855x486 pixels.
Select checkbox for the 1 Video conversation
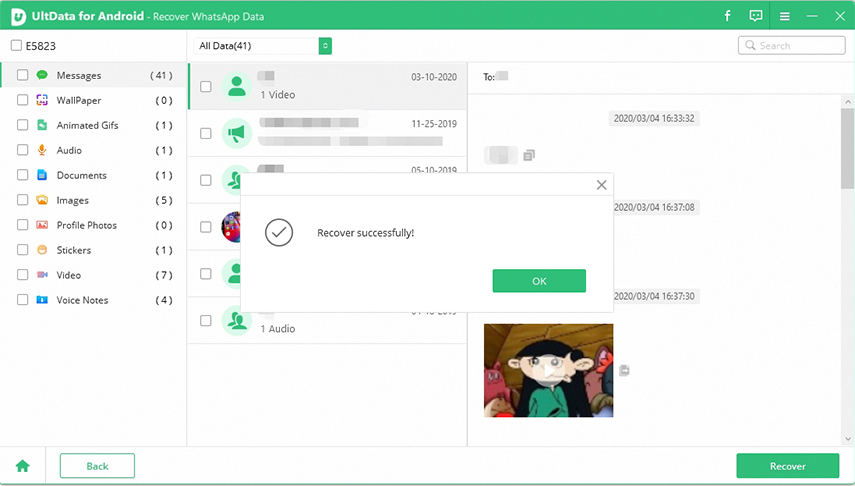(205, 87)
